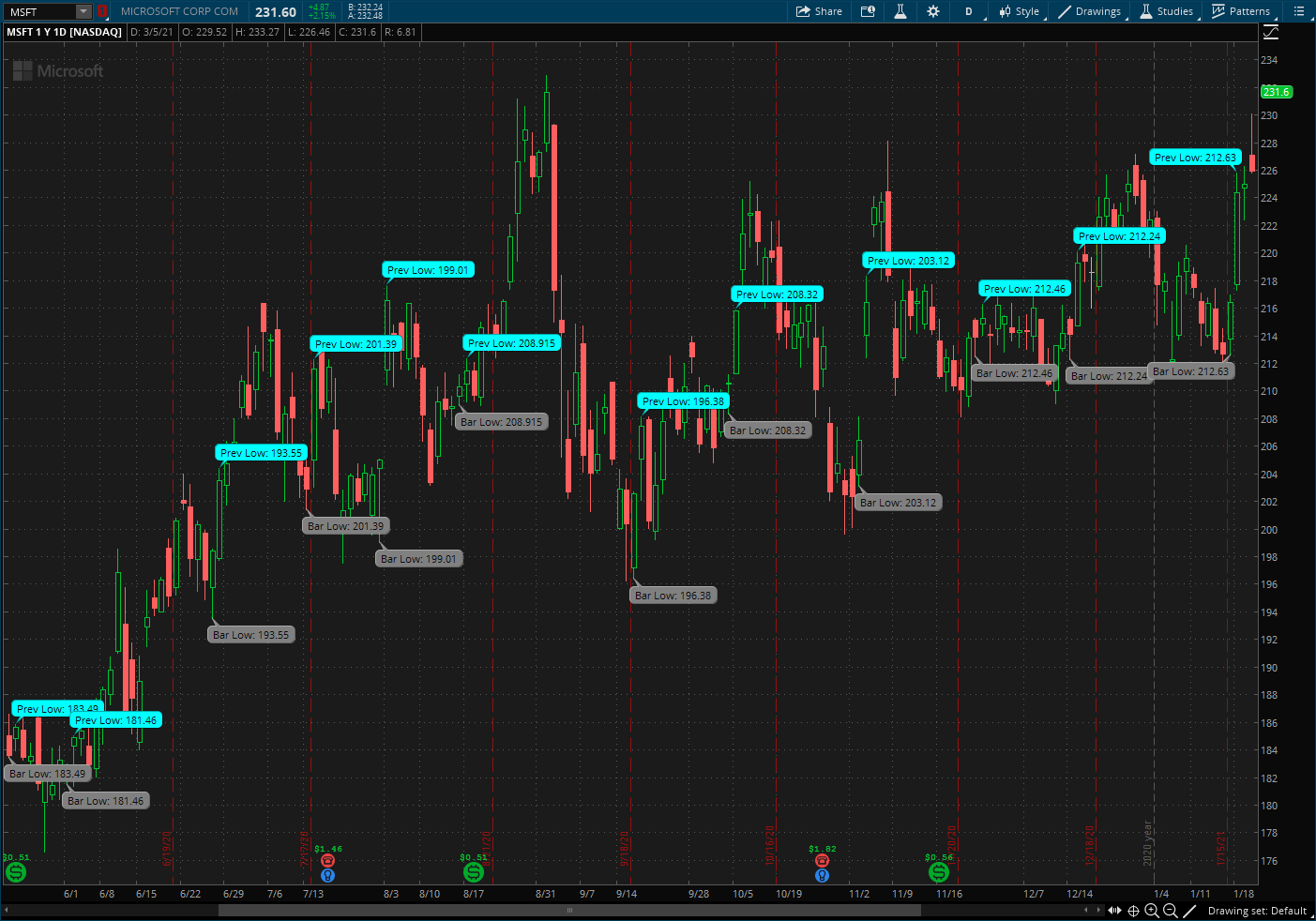1316x921 pixels.
Task: Click the $1.82 earnings phone icon
Action: [x=822, y=860]
